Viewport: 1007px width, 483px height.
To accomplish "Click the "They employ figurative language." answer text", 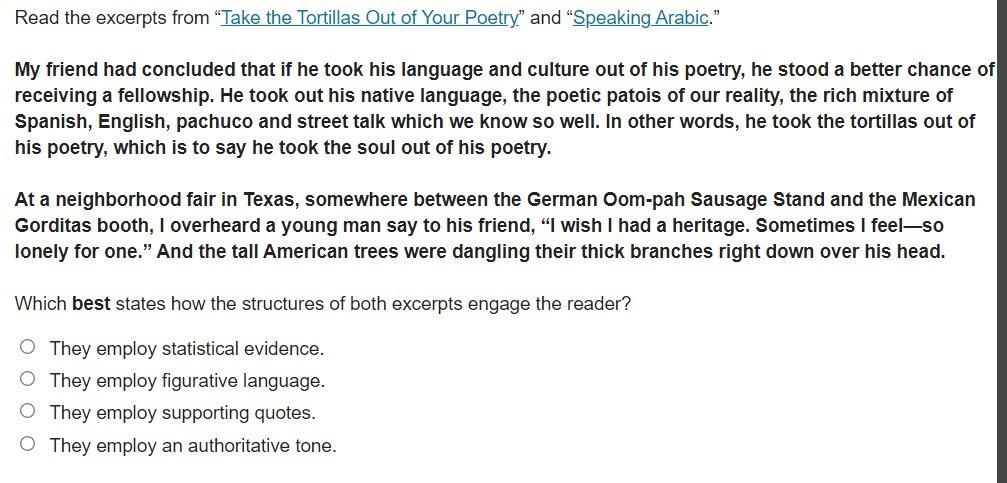I will tap(187, 381).
